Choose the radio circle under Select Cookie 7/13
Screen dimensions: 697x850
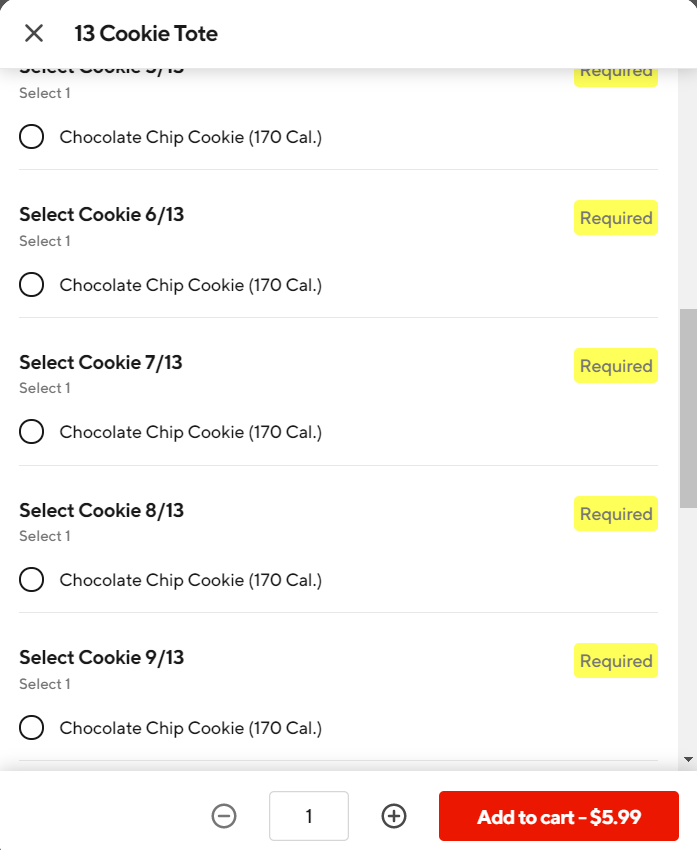coord(31,432)
